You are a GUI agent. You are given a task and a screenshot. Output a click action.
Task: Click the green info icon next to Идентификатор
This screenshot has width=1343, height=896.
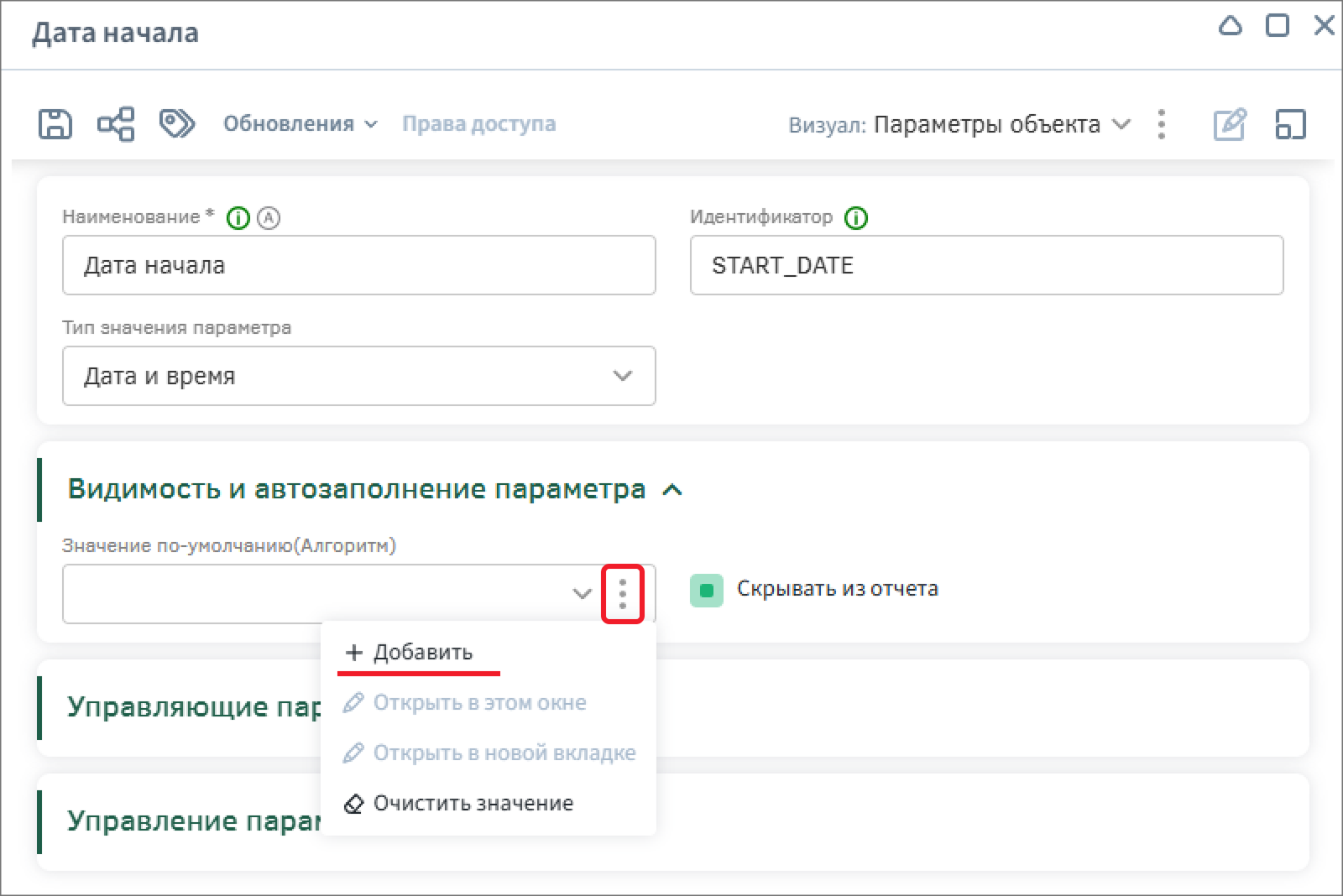(x=856, y=218)
